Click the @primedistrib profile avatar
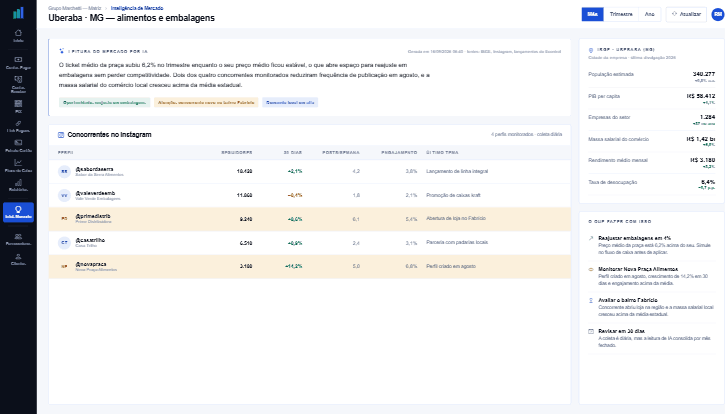 64,219
